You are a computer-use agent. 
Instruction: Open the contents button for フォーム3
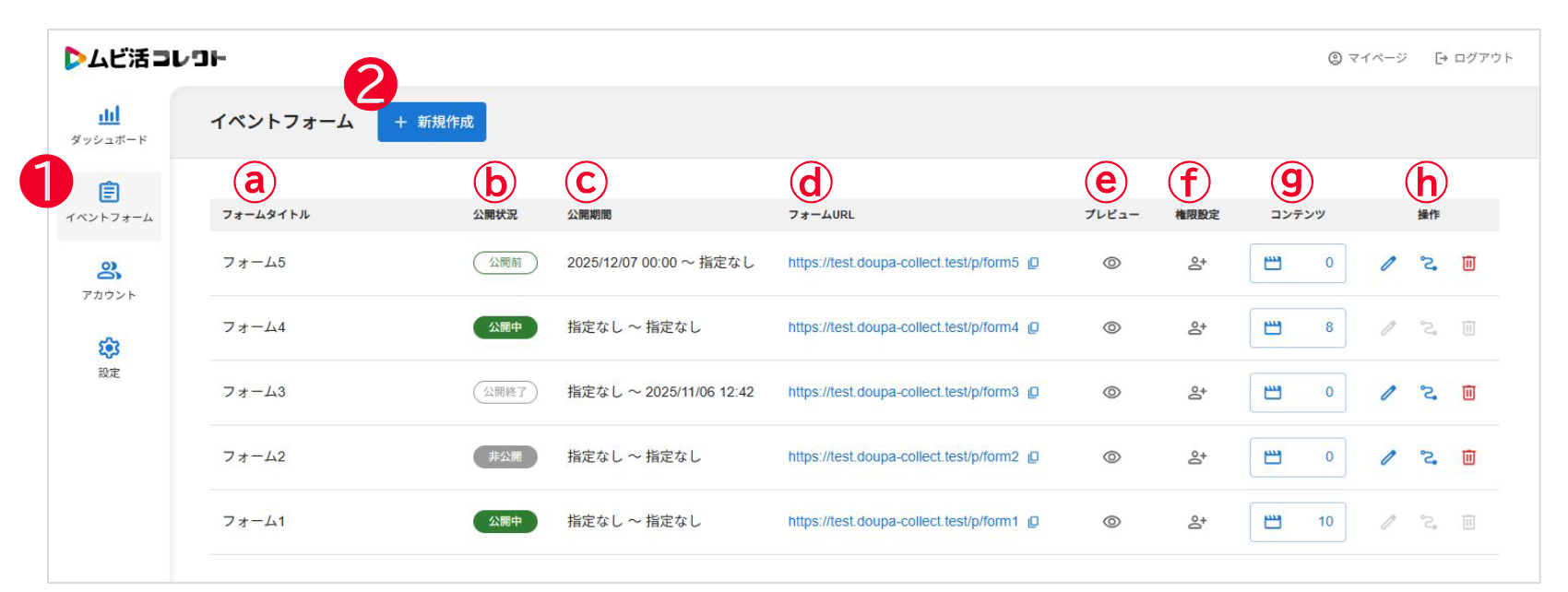click(x=1298, y=392)
